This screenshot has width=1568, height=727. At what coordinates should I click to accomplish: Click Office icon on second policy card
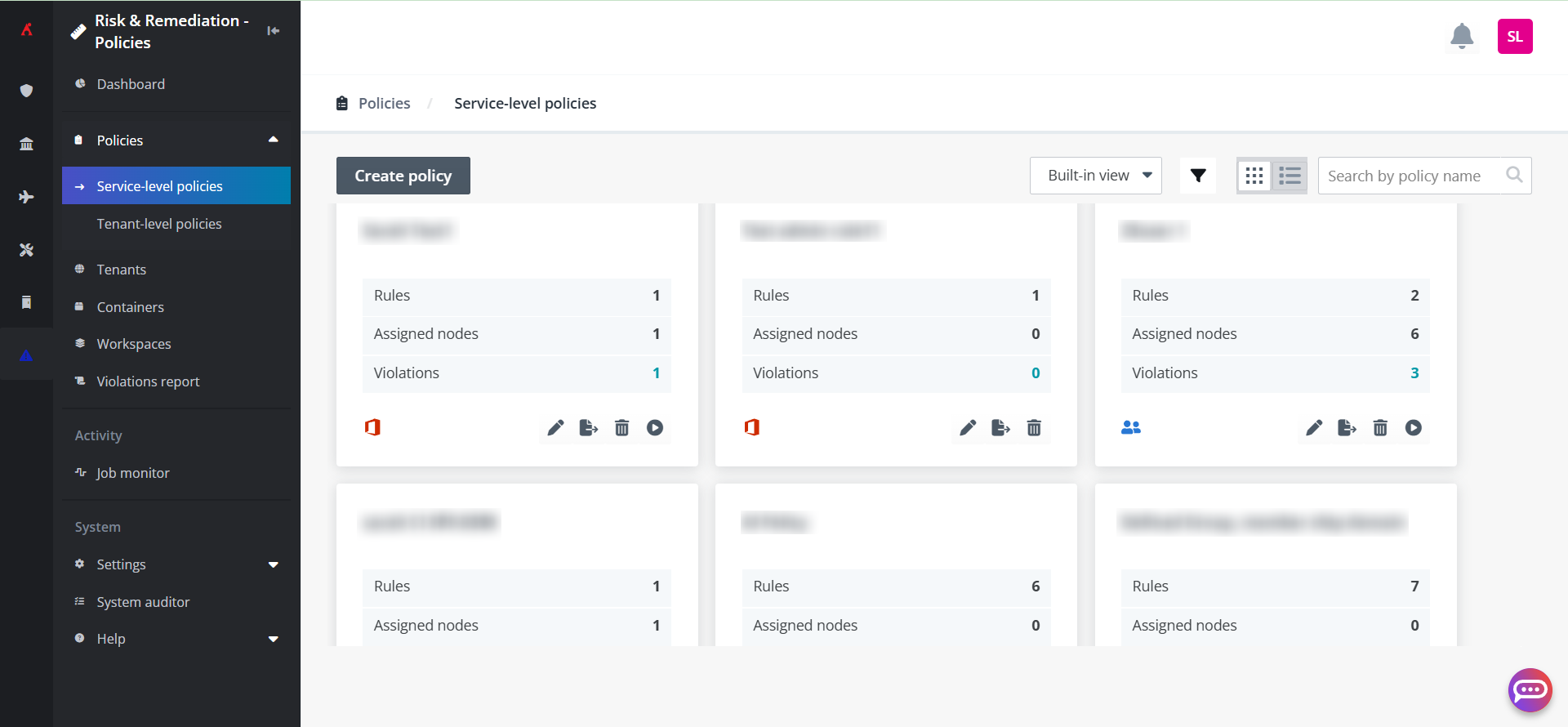(x=752, y=427)
